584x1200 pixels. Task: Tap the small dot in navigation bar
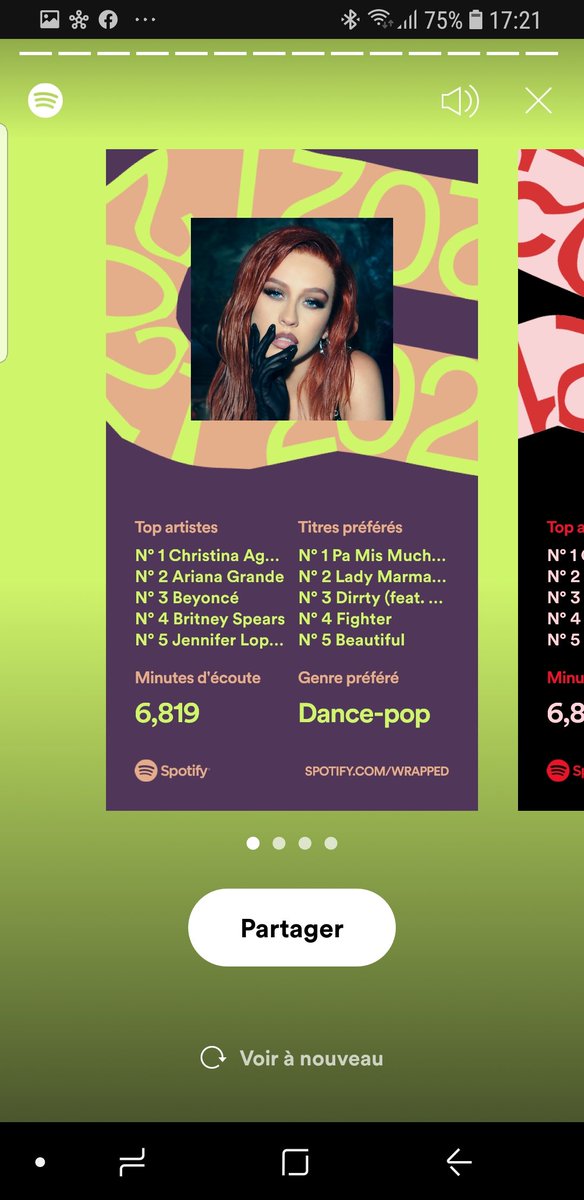tap(40, 1162)
